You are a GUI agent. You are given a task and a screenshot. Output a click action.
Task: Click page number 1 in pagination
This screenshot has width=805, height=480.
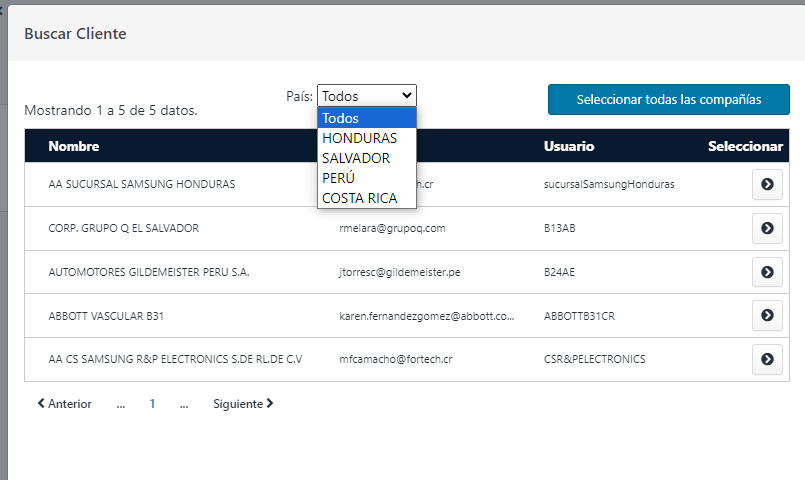pos(152,404)
